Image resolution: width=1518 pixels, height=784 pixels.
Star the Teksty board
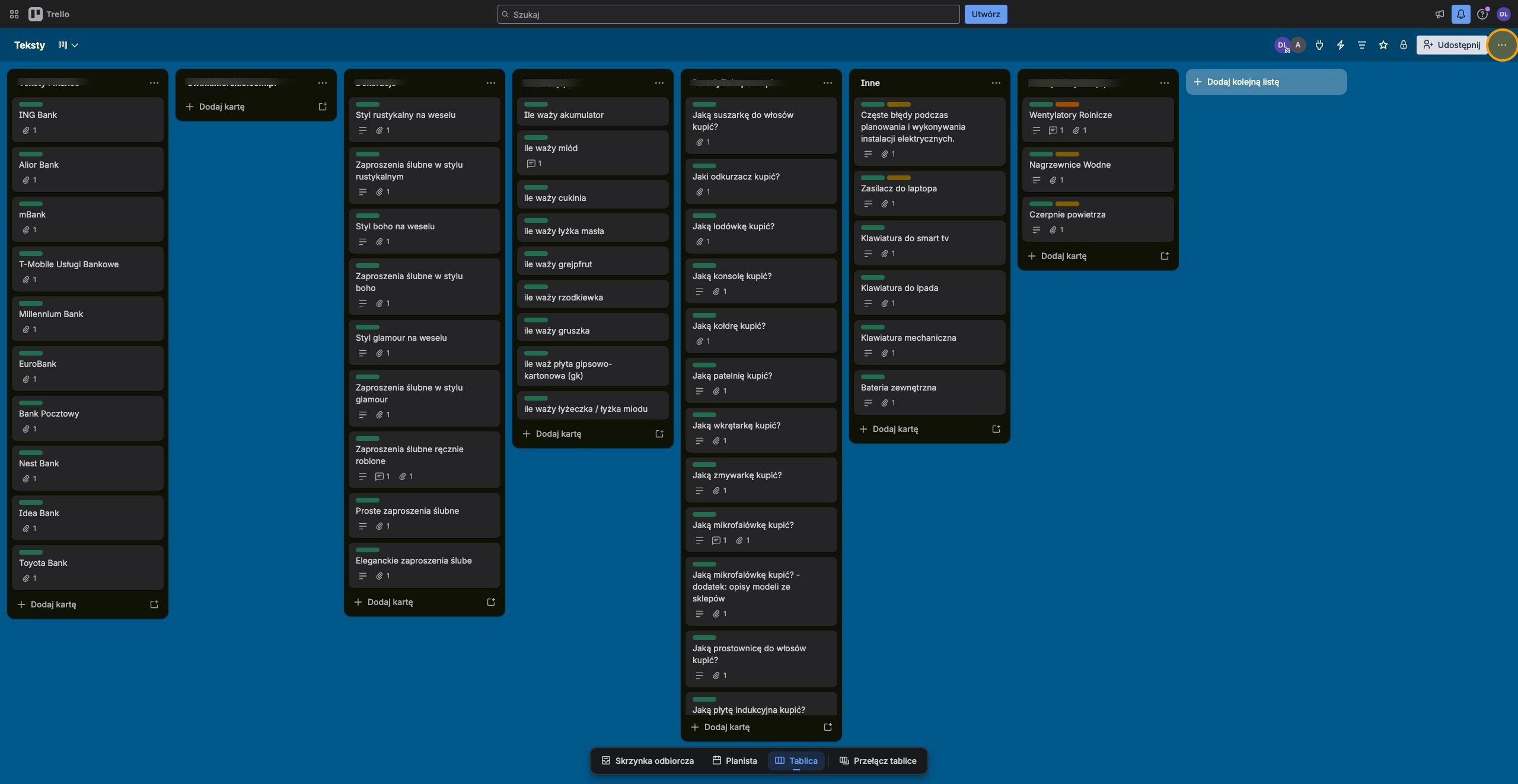(1383, 45)
